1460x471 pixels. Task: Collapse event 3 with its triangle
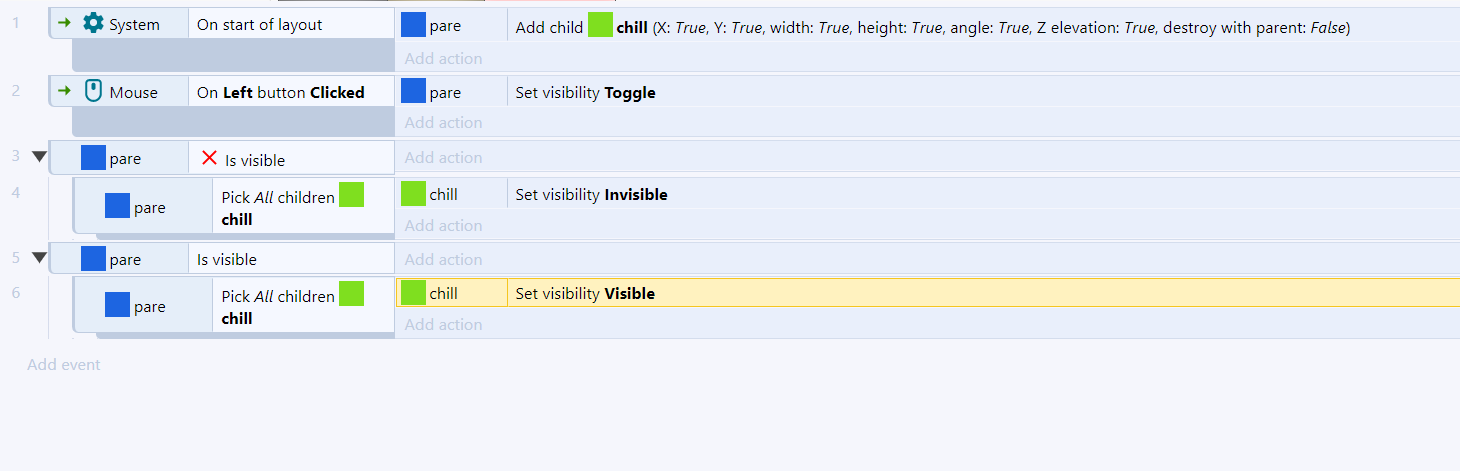[x=39, y=157]
